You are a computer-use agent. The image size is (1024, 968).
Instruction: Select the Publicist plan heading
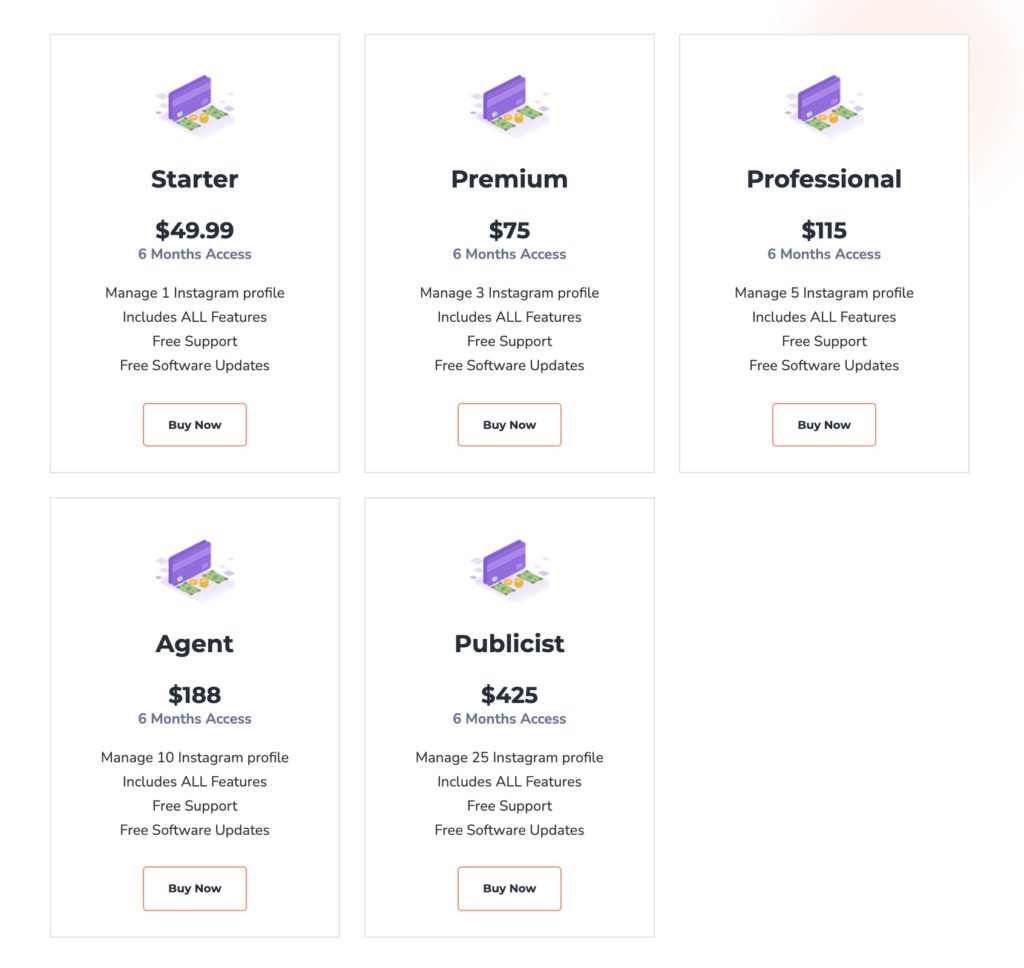click(x=509, y=643)
